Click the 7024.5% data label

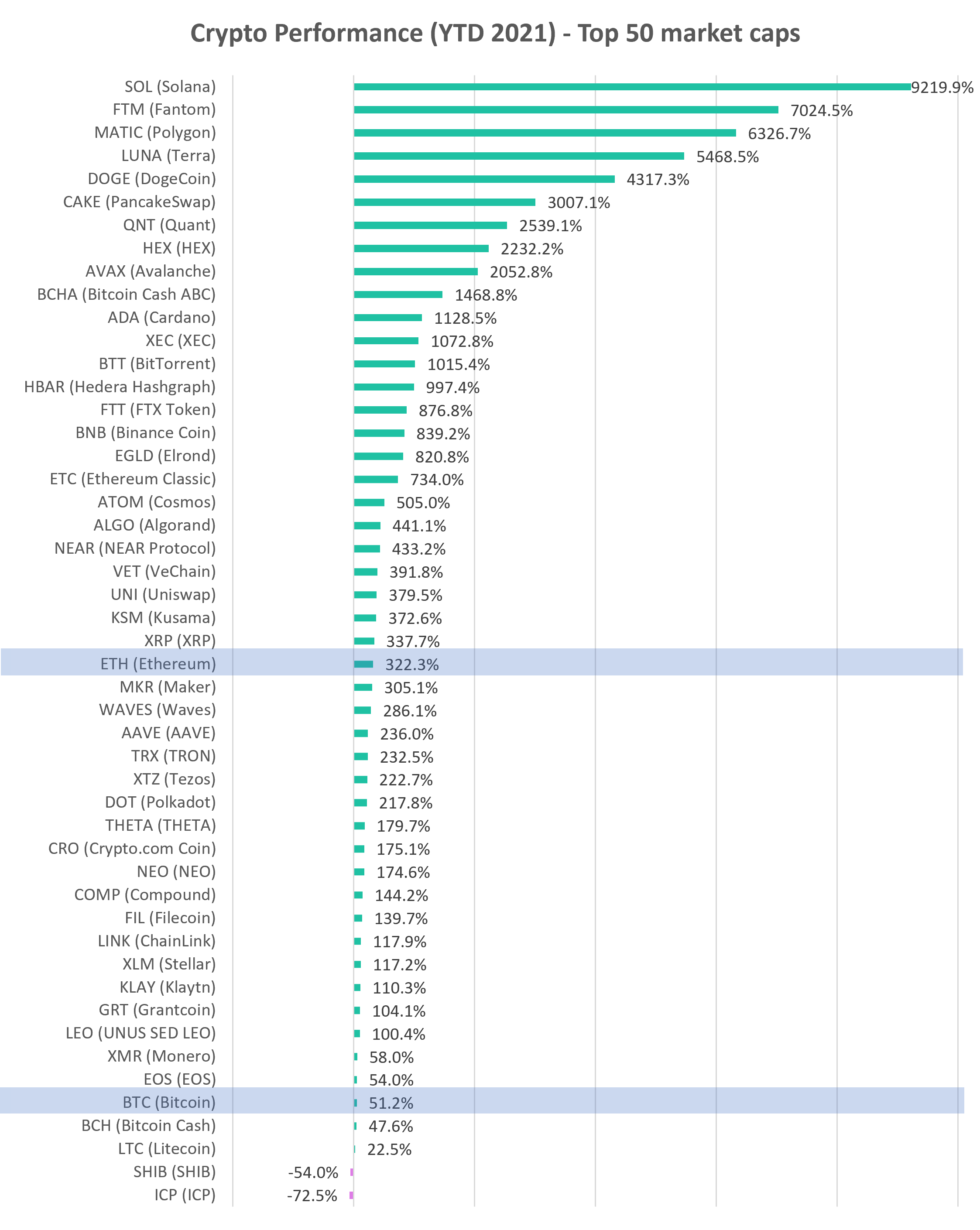pyautogui.click(x=822, y=111)
